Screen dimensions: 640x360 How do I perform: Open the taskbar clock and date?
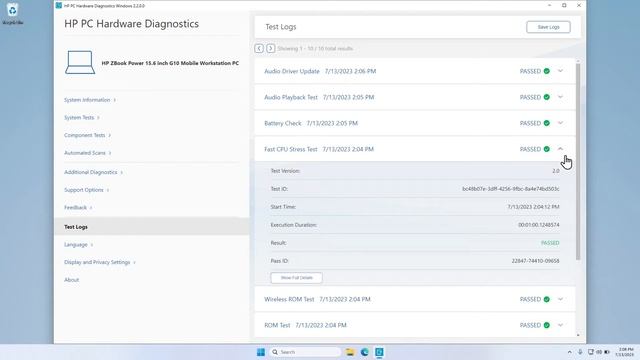click(625, 352)
